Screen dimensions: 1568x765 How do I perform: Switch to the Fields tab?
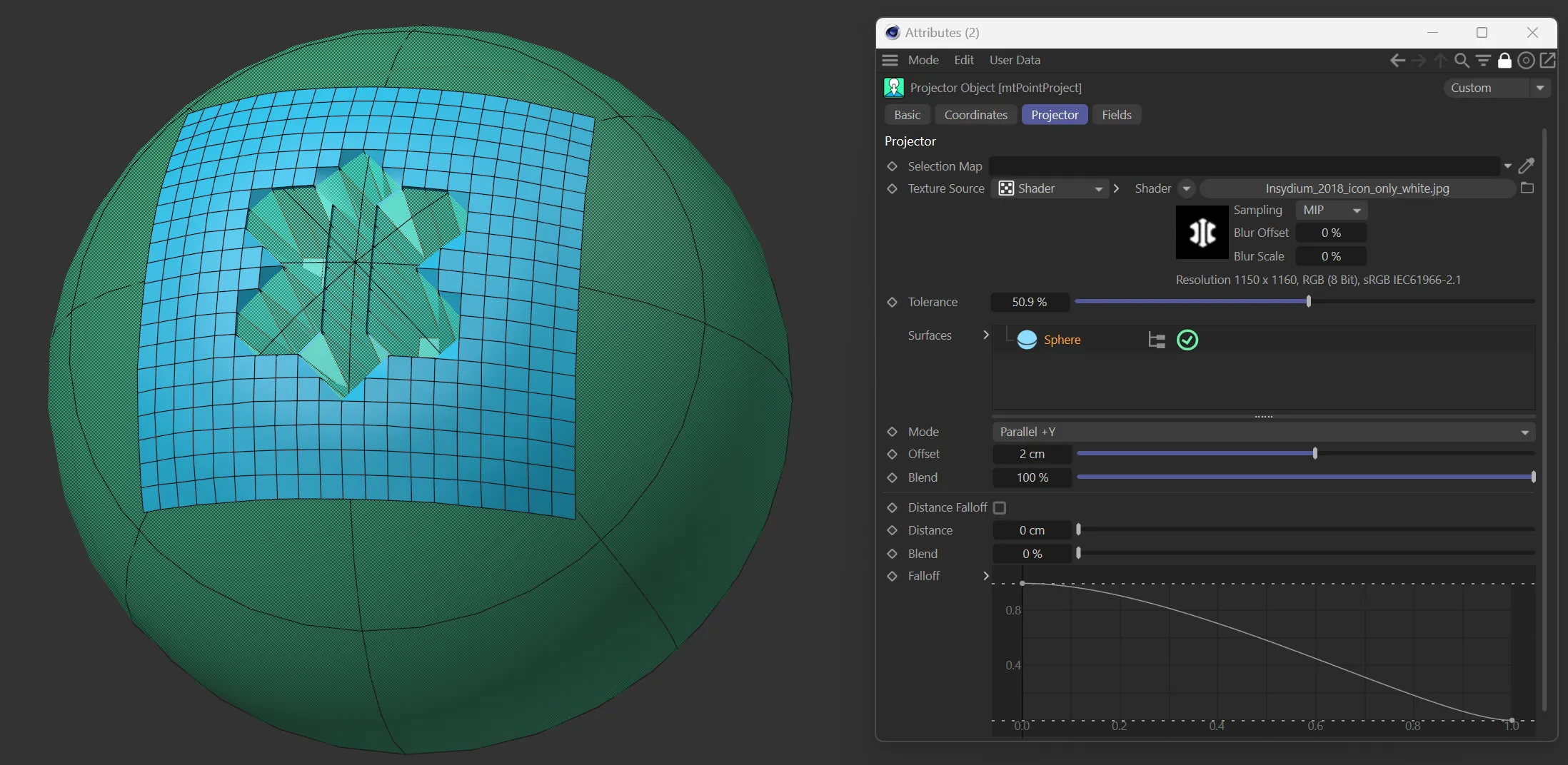pyautogui.click(x=1116, y=115)
